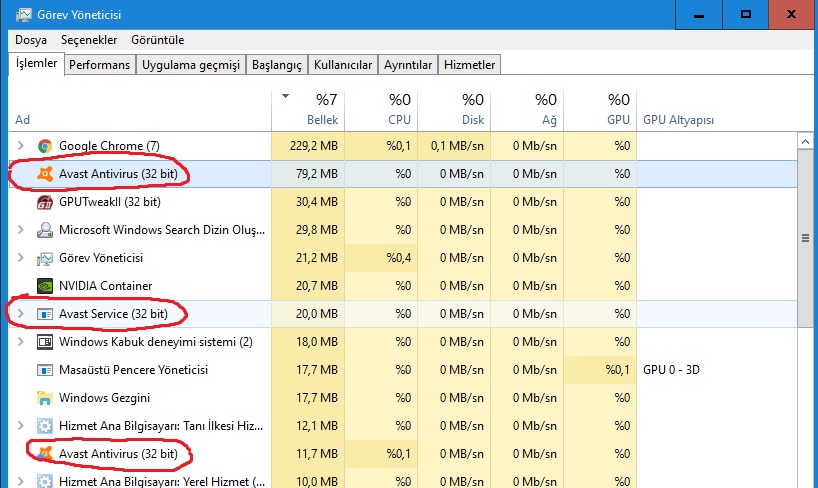The width and height of the screenshot is (818, 488).
Task: Expand the Microsoft Windows Search row
Action: (20, 230)
